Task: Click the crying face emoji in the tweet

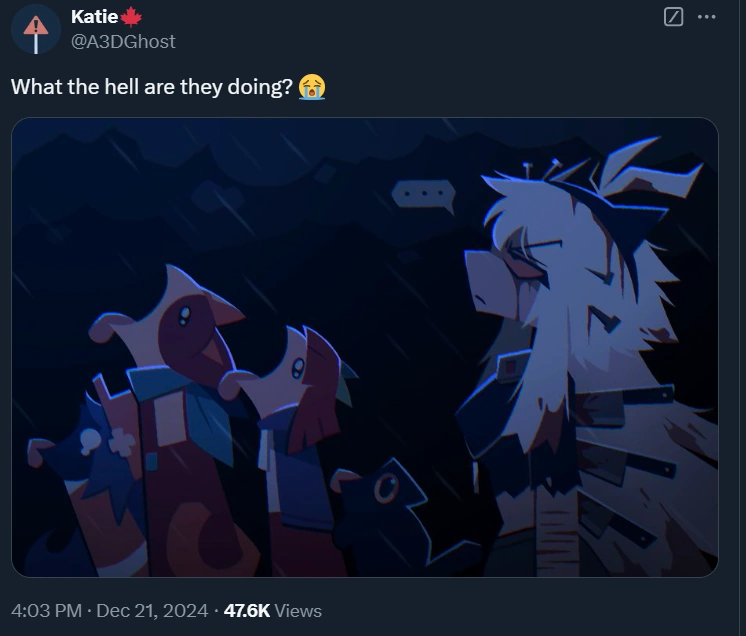Action: point(312,87)
